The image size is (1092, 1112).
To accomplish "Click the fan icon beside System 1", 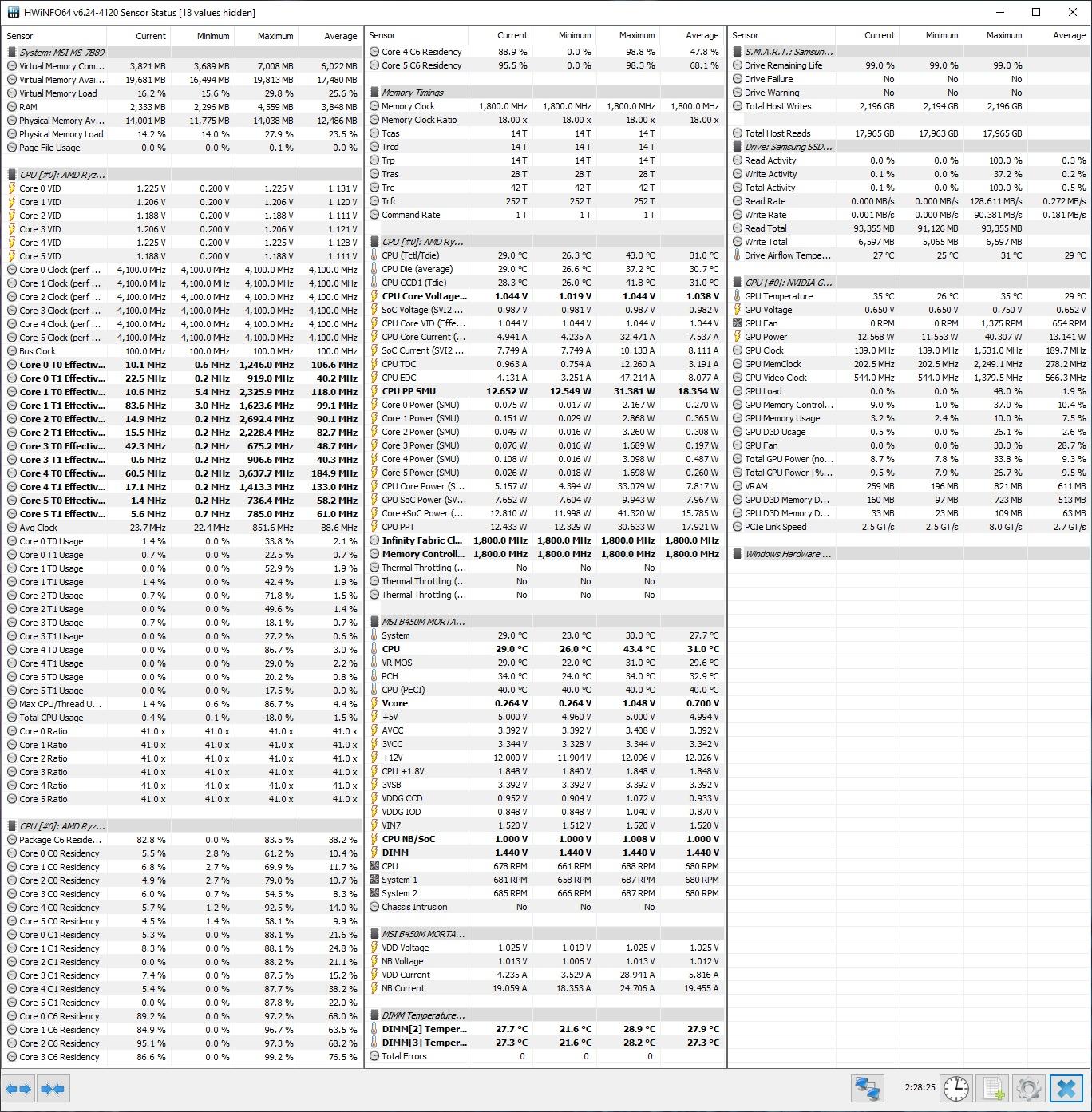I will 374,880.
